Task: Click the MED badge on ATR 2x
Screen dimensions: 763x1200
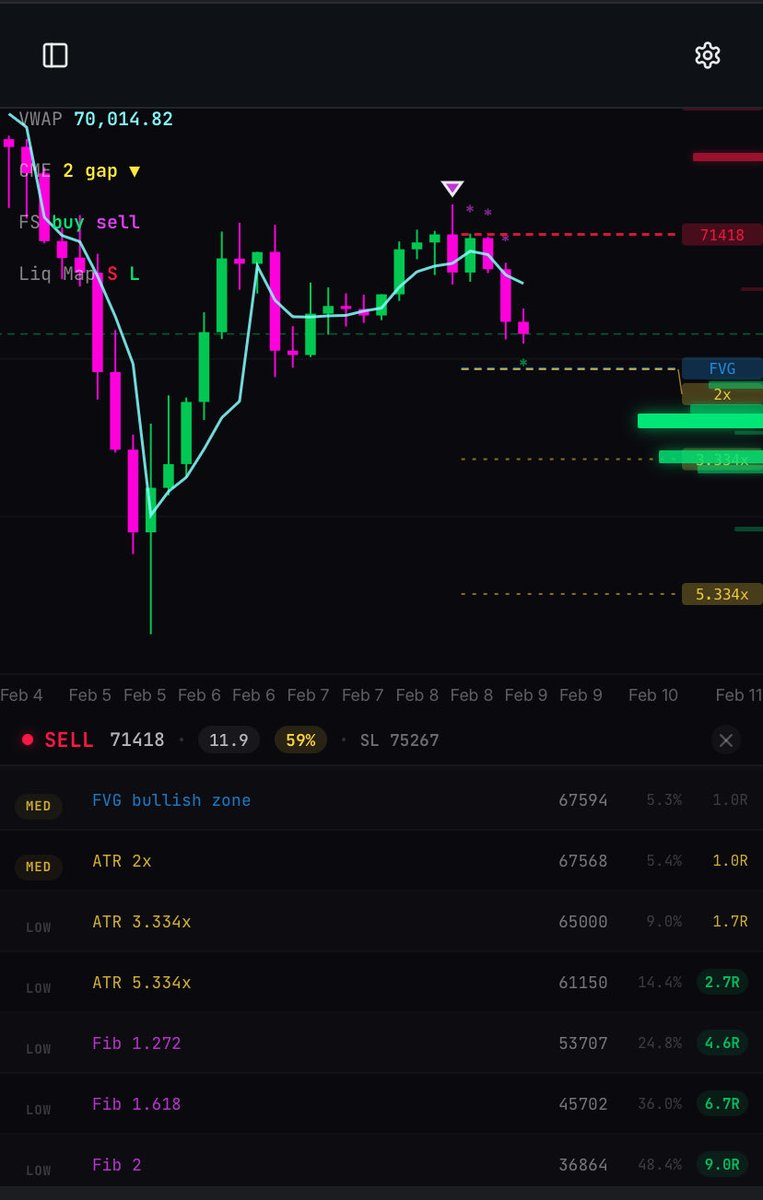Action: (38, 867)
